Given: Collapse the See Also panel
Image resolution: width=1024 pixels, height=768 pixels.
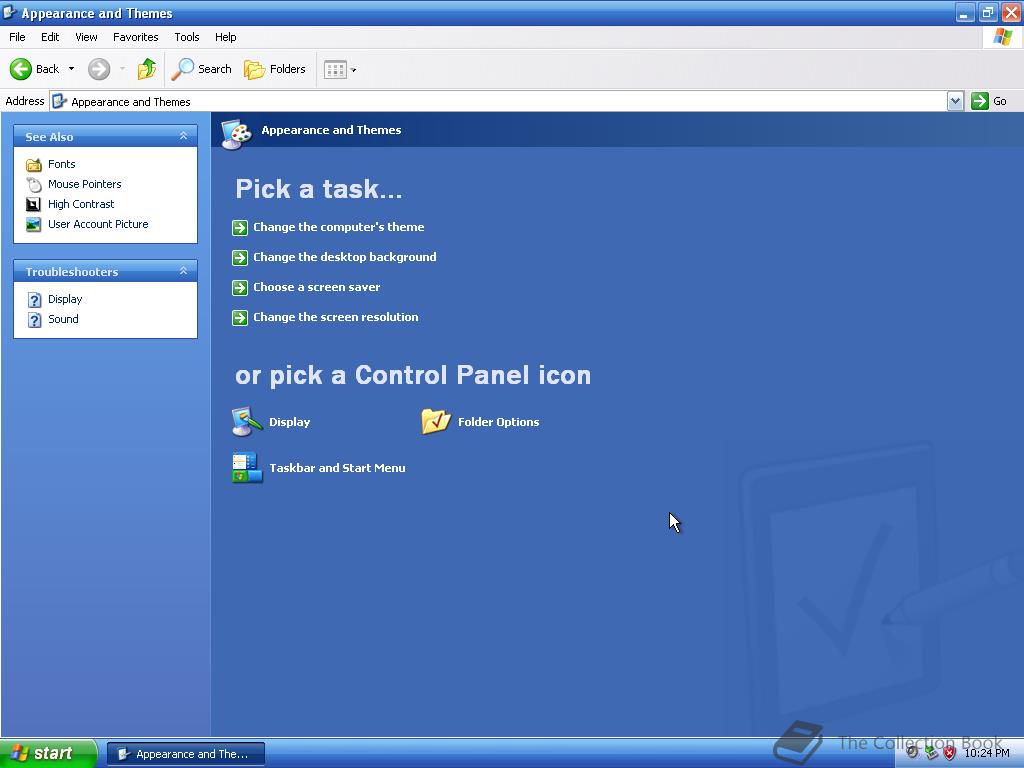Looking at the screenshot, I should (x=184, y=136).
